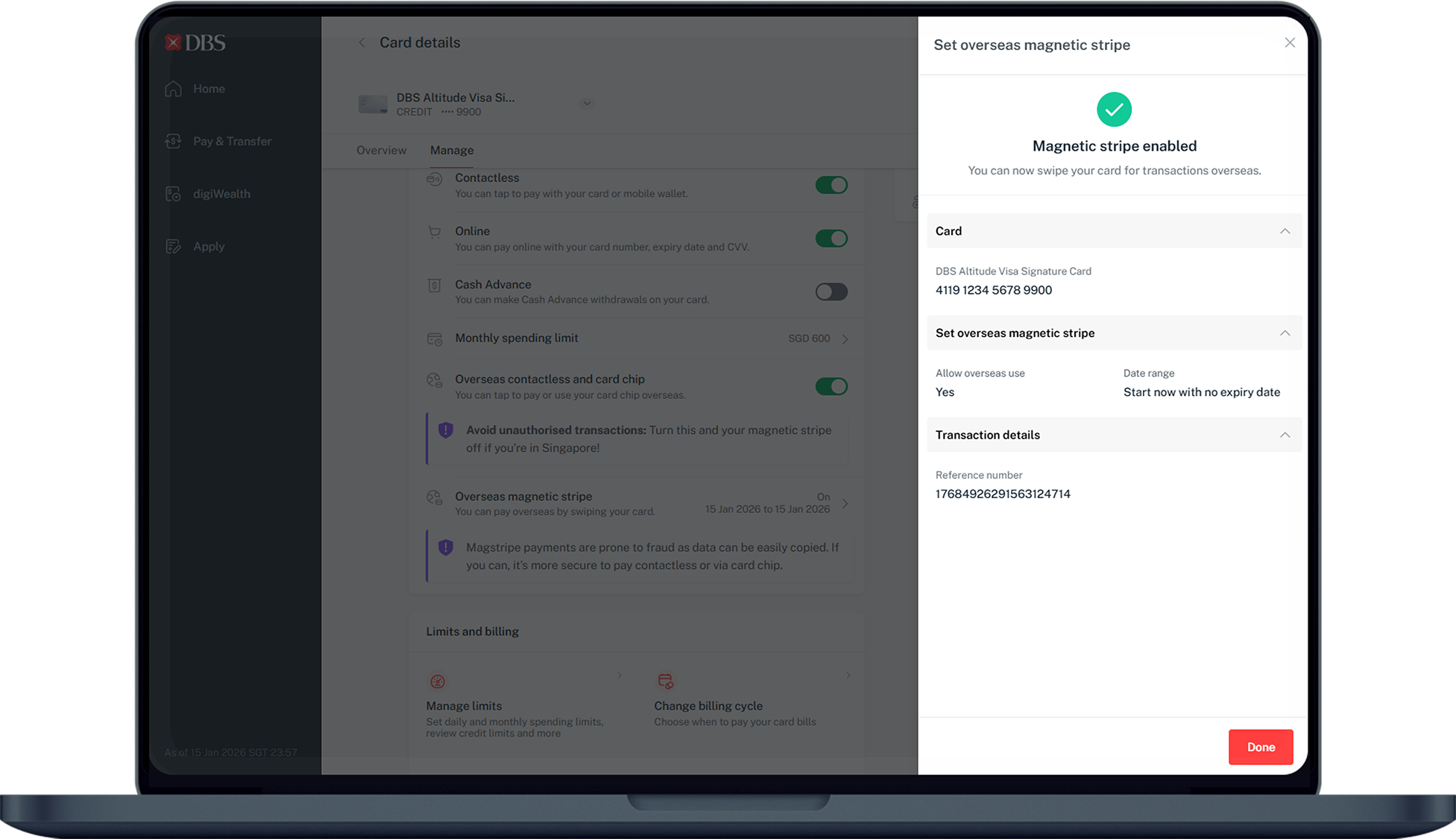Click the Change billing cycle icon
Screen dimensions: 1456x839
click(x=665, y=681)
